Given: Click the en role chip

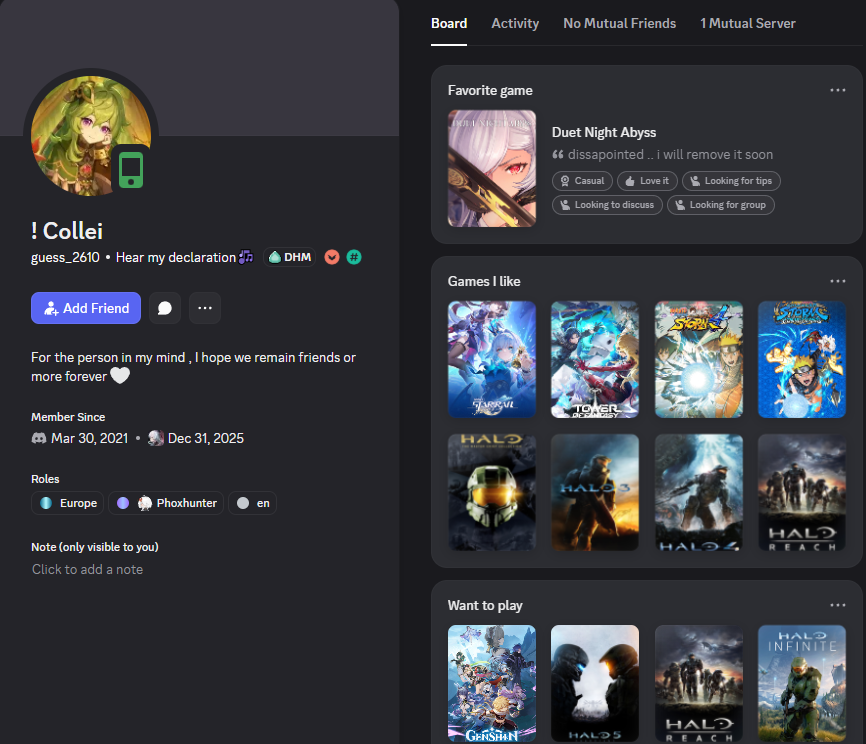Looking at the screenshot, I should click(252, 503).
